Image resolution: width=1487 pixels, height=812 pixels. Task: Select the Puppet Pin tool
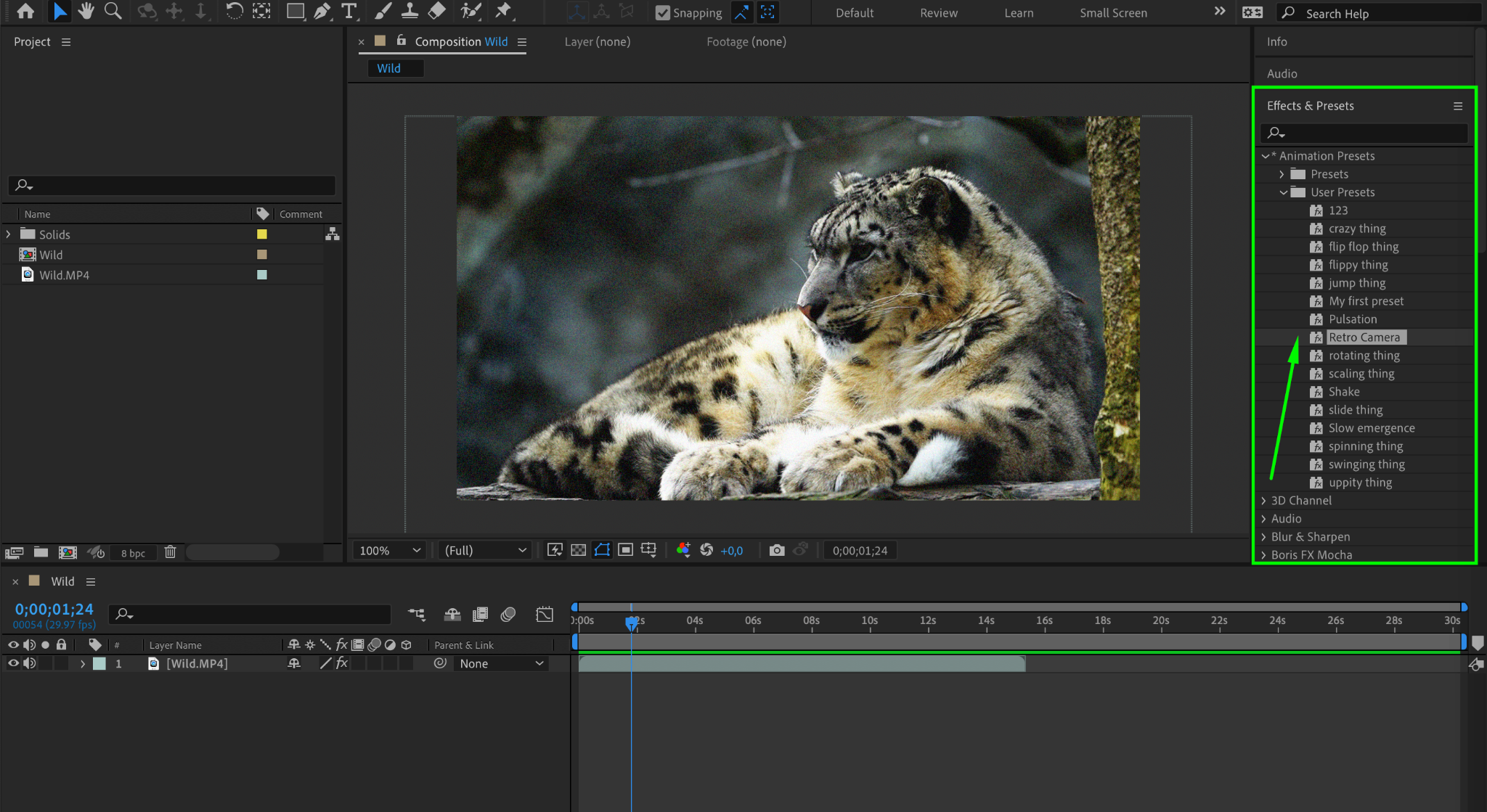tap(502, 11)
